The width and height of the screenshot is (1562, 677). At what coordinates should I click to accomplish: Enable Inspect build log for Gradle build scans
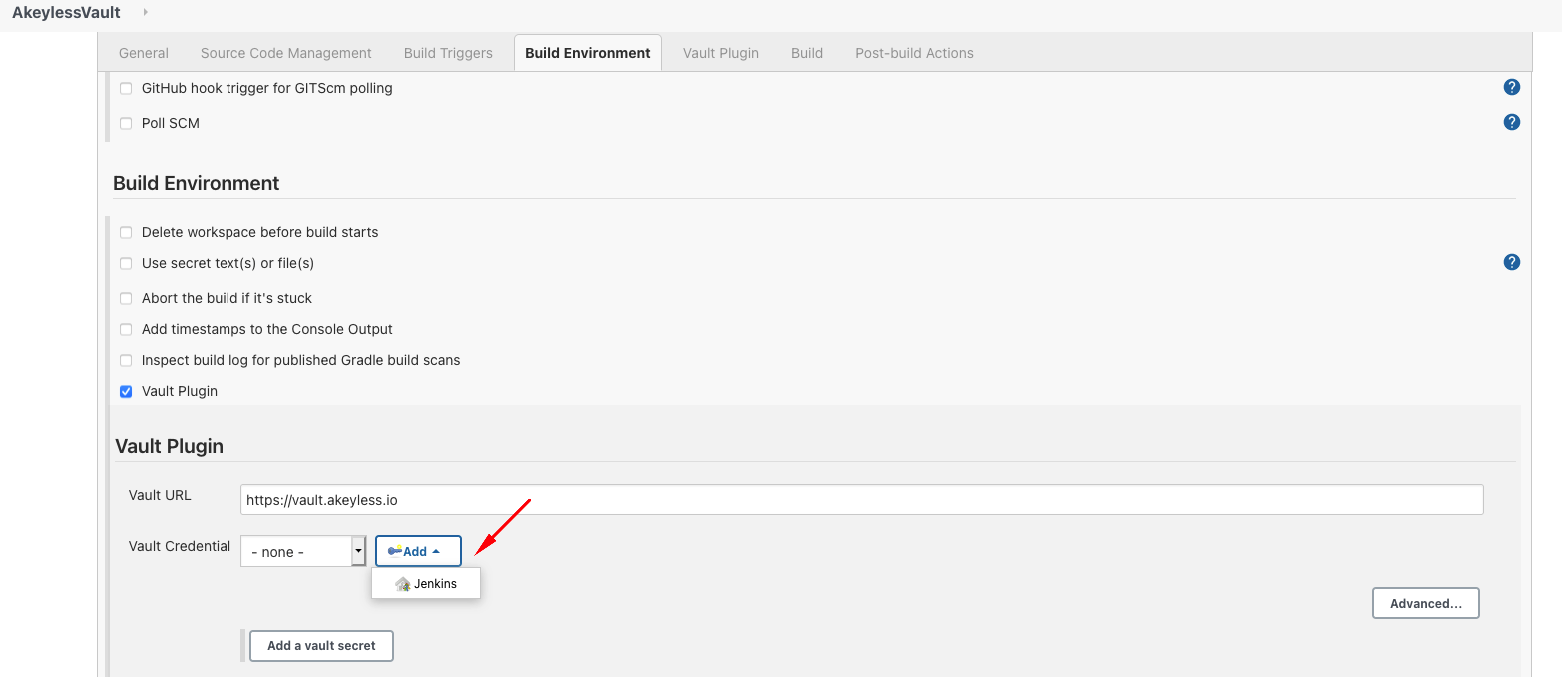(x=126, y=360)
